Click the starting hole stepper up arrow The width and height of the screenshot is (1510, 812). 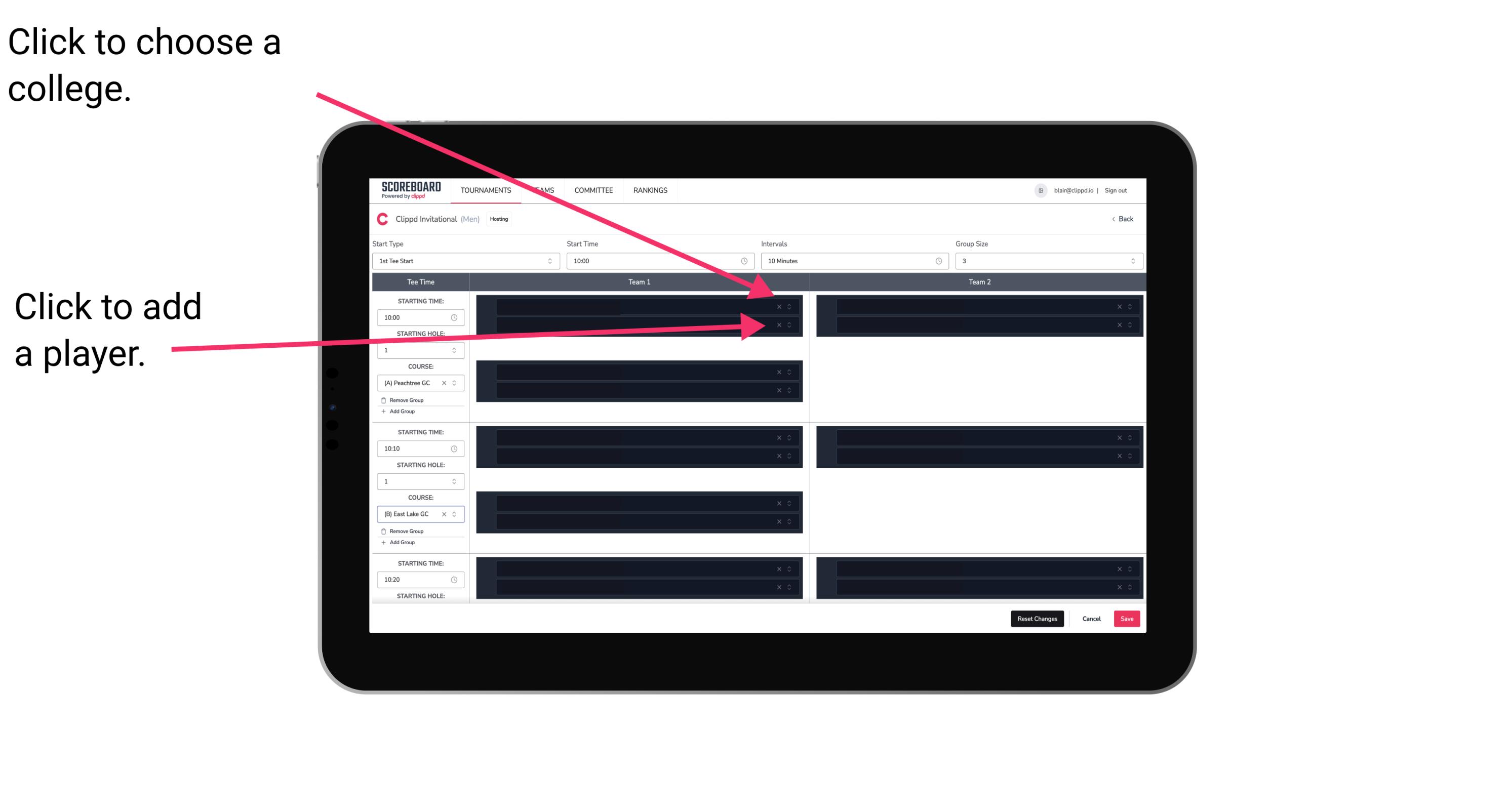[x=457, y=347]
